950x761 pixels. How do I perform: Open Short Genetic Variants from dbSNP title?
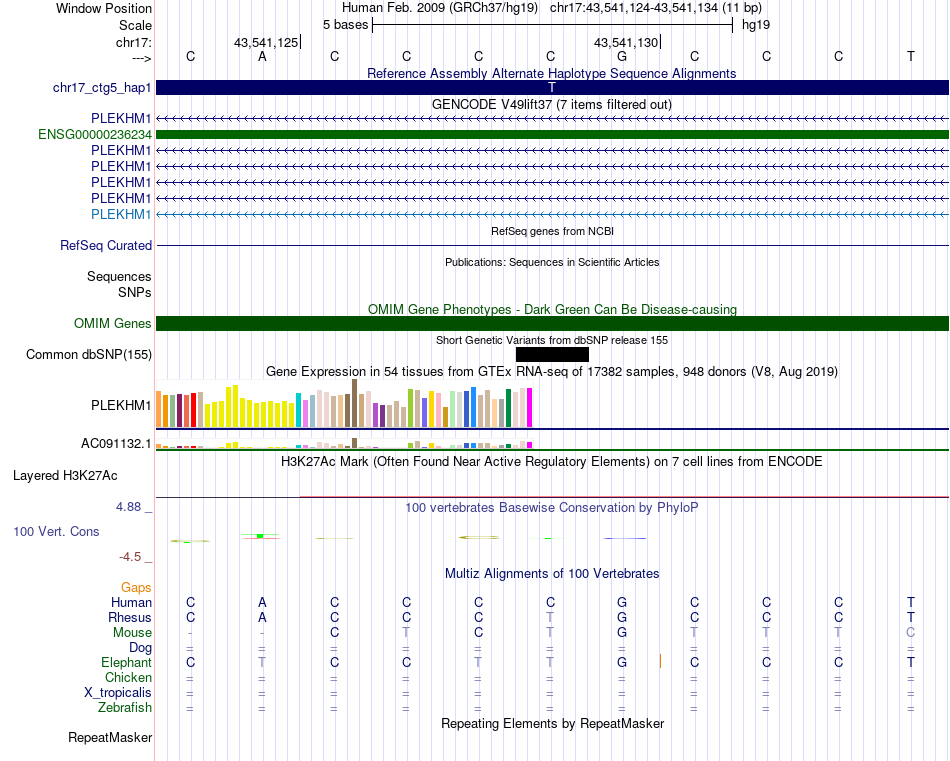pos(552,340)
